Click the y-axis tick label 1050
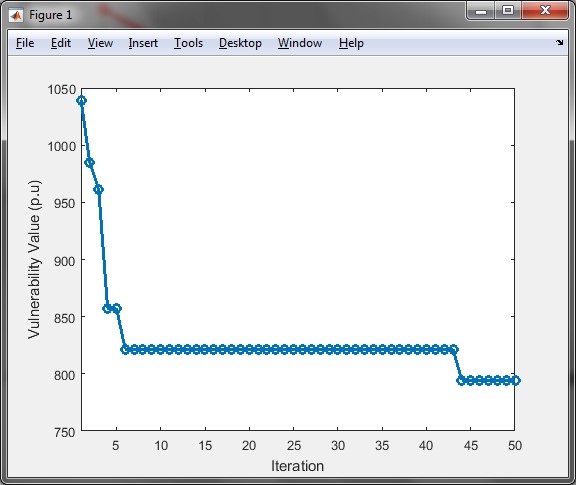 pos(62,89)
